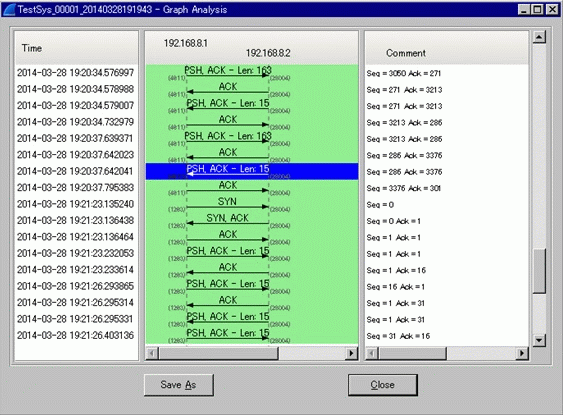
Task: Click comment Seq = 31 Ack = 16
Action: [x=398, y=336]
